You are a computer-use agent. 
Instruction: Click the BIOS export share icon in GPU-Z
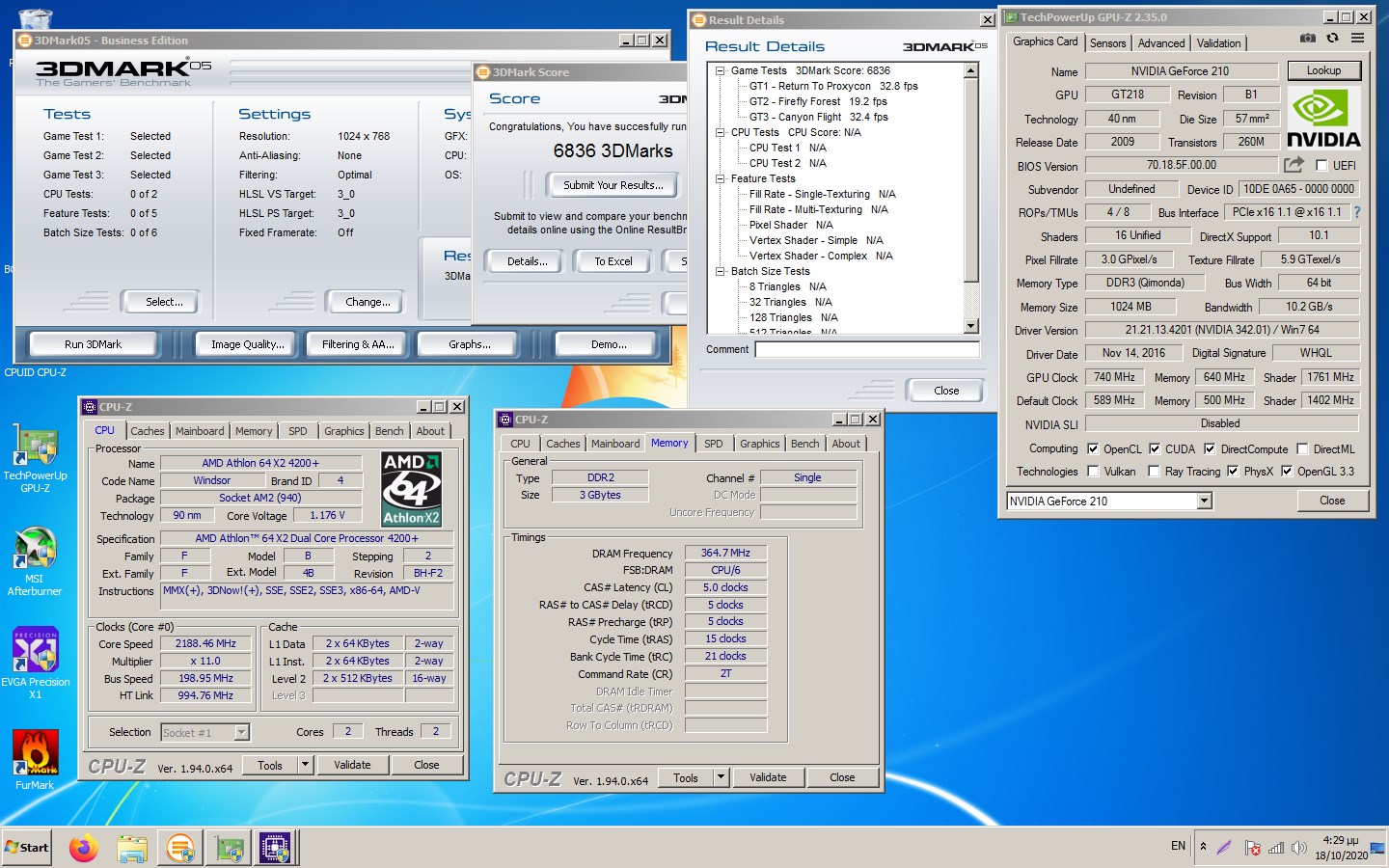1294,165
